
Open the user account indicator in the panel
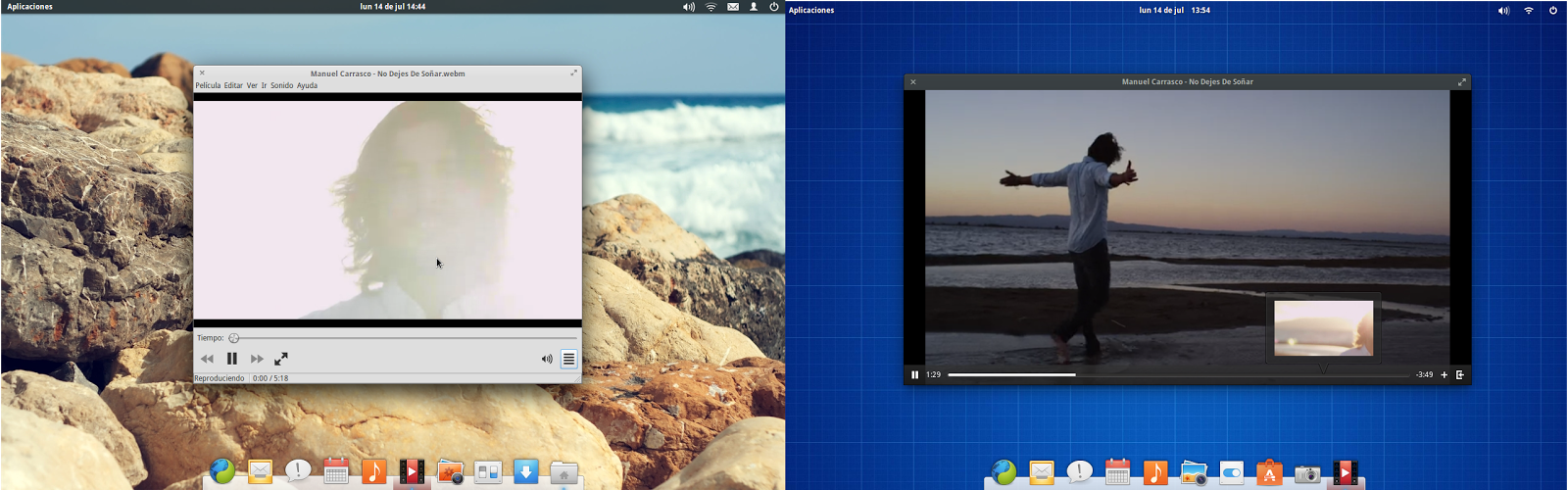coord(754,7)
